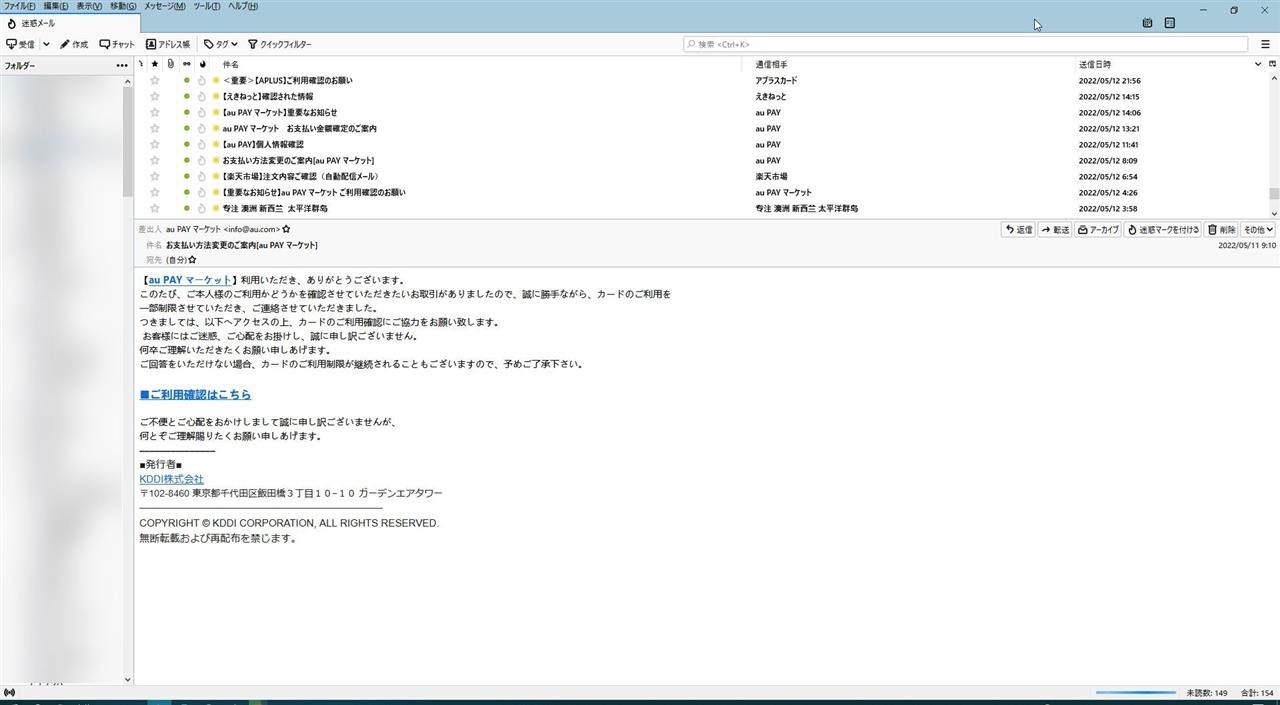Sort messages by the star column header
Image resolution: width=1280 pixels, height=705 pixels.
tap(154, 65)
